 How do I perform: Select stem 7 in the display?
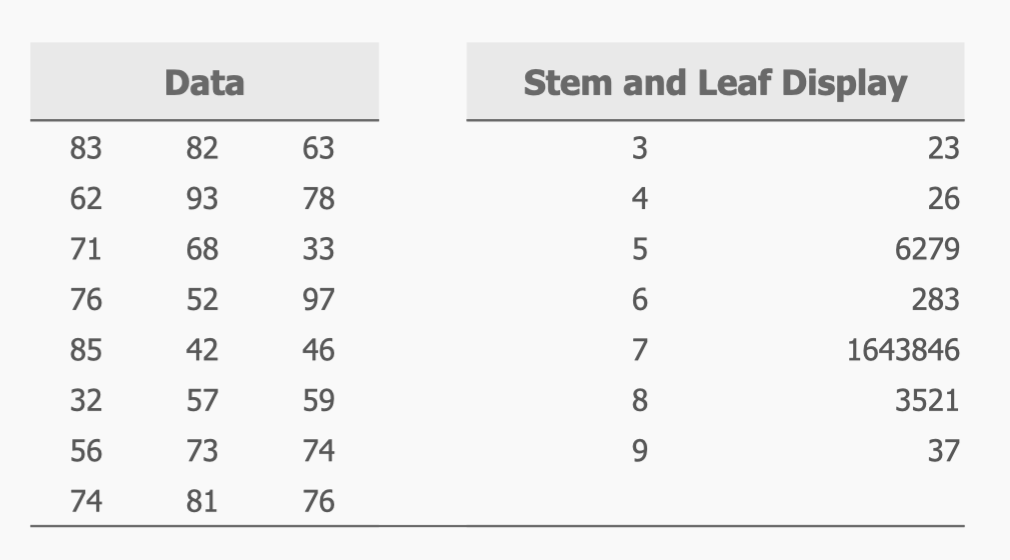pyautogui.click(x=640, y=350)
